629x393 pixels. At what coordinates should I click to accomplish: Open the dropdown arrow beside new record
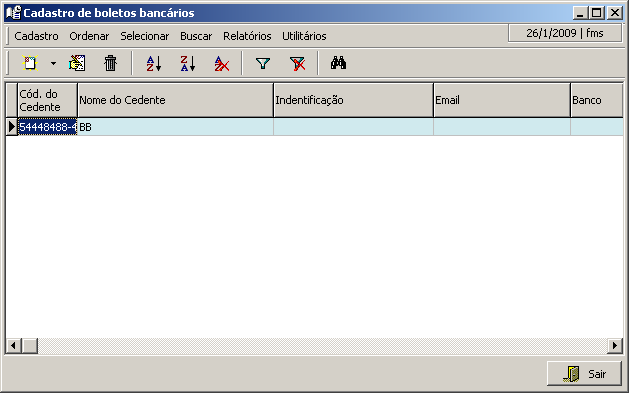53,63
